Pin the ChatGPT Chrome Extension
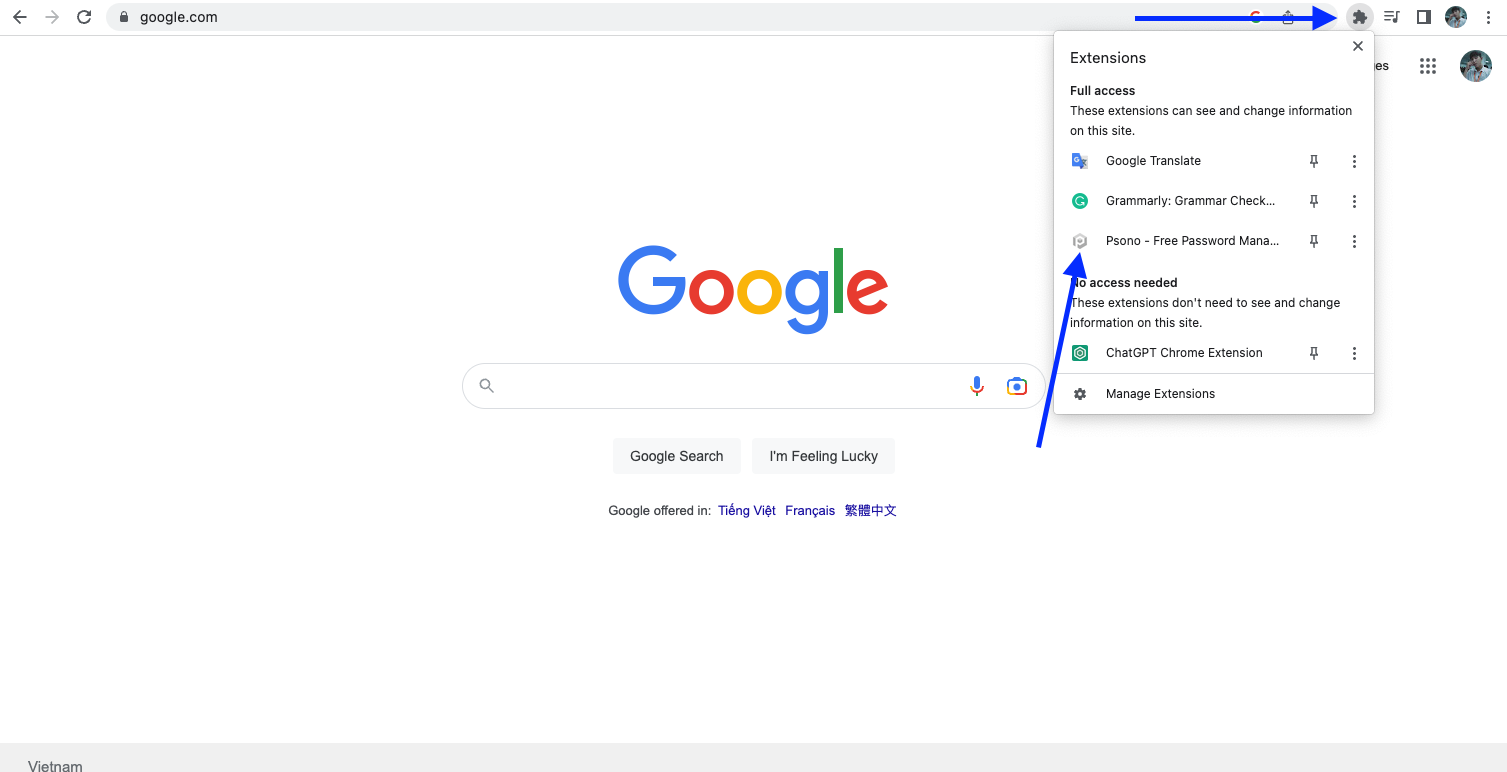 tap(1314, 353)
